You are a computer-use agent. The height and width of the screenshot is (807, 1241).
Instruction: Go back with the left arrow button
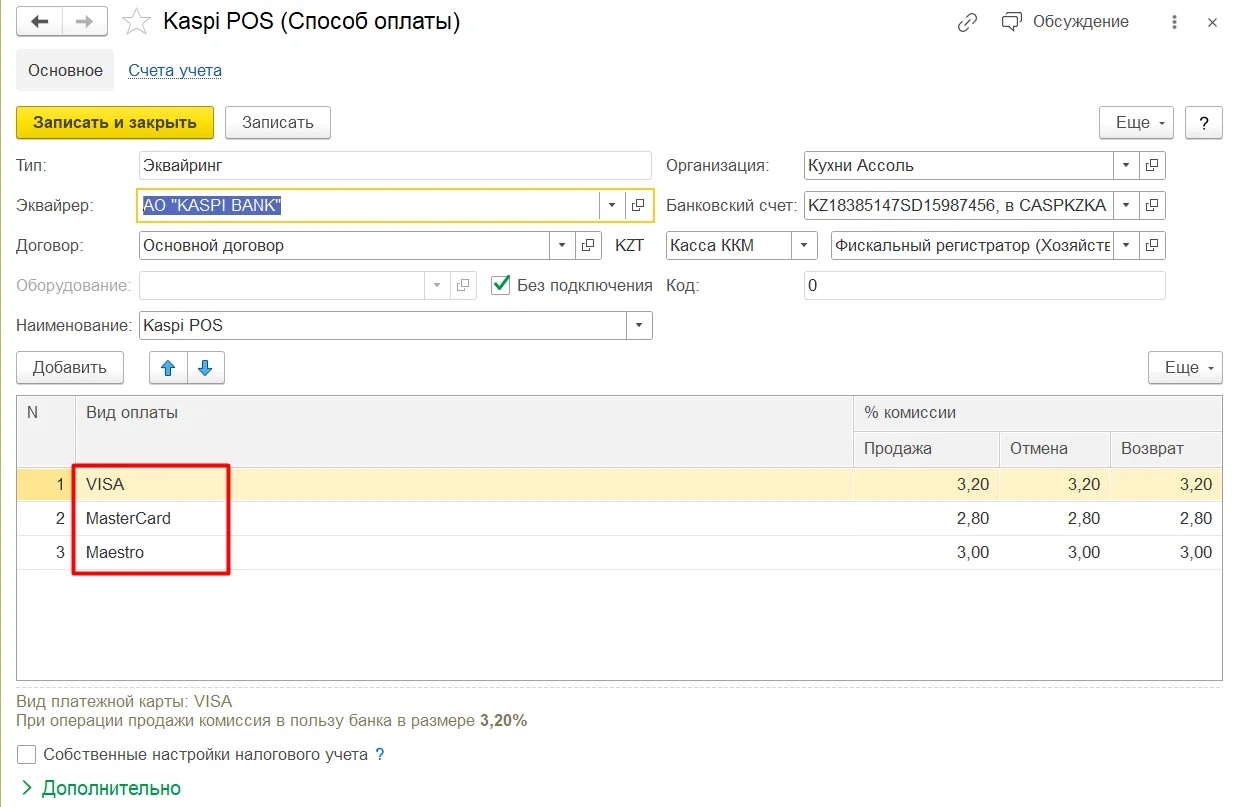click(40, 22)
